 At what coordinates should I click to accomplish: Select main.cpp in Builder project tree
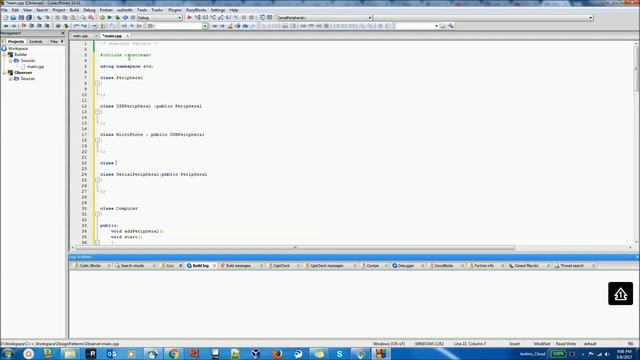(x=36, y=67)
